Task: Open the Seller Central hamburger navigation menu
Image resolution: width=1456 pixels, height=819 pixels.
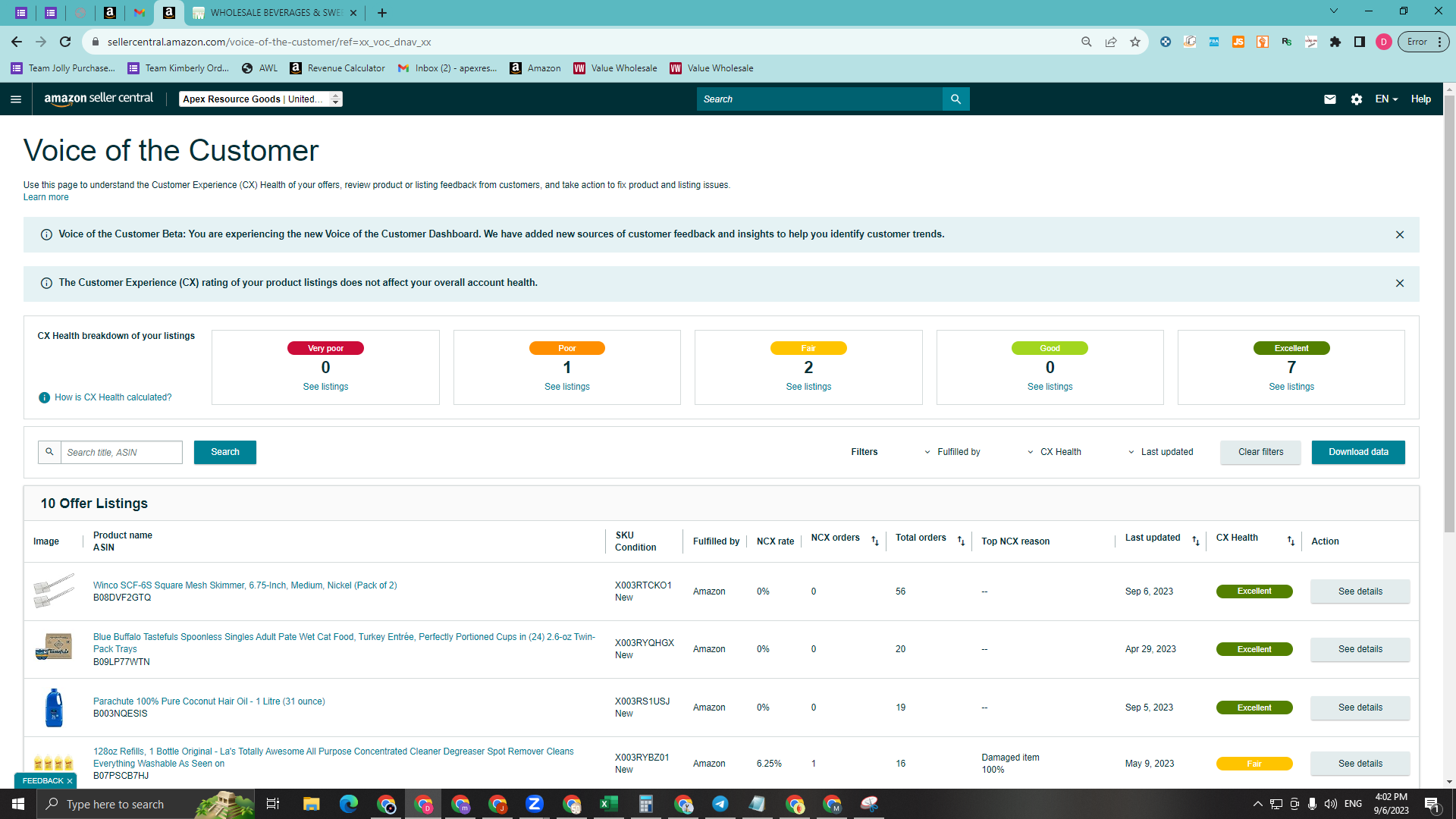Action: click(x=16, y=99)
